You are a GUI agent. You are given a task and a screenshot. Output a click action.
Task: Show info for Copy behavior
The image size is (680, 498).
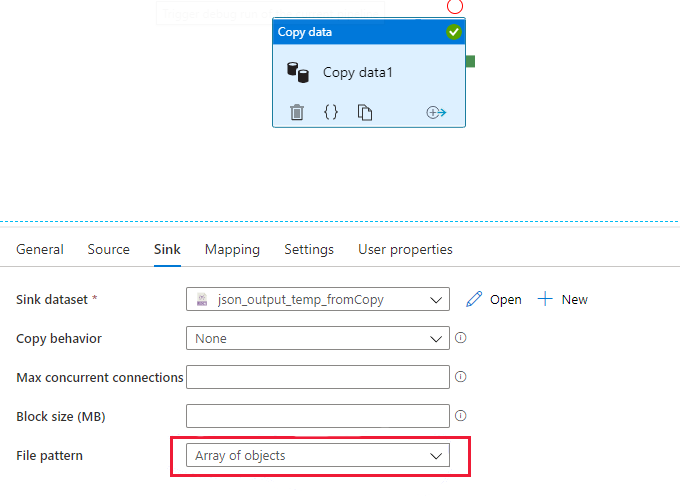pos(461,338)
